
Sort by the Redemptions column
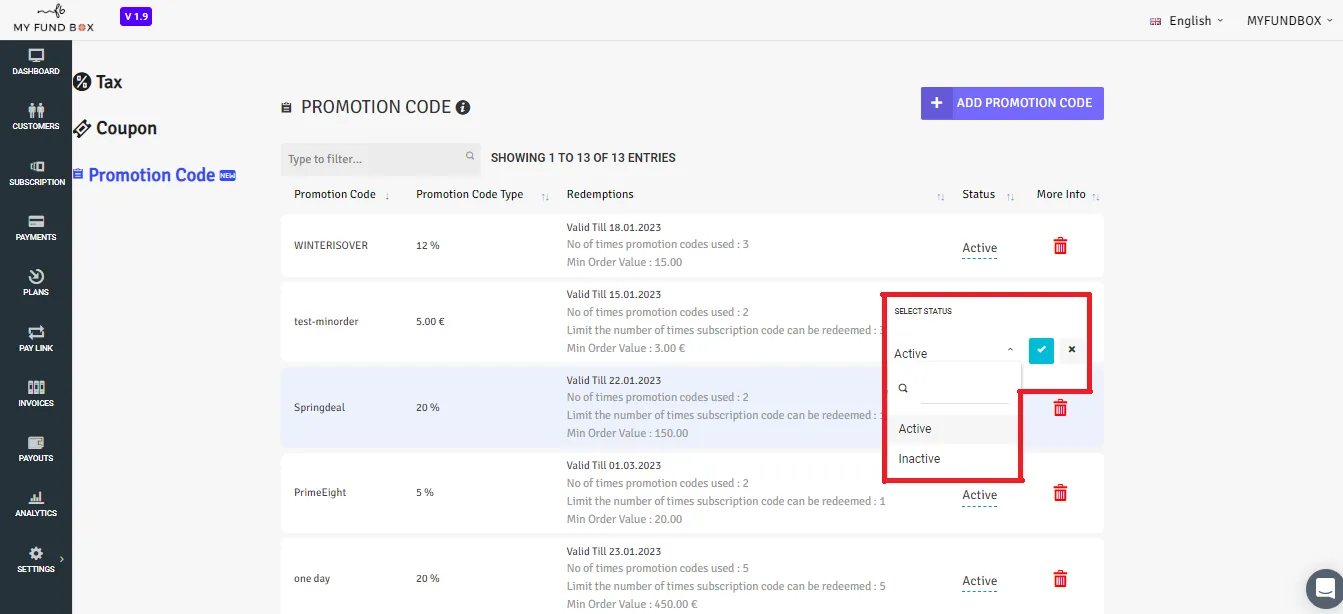(755, 195)
